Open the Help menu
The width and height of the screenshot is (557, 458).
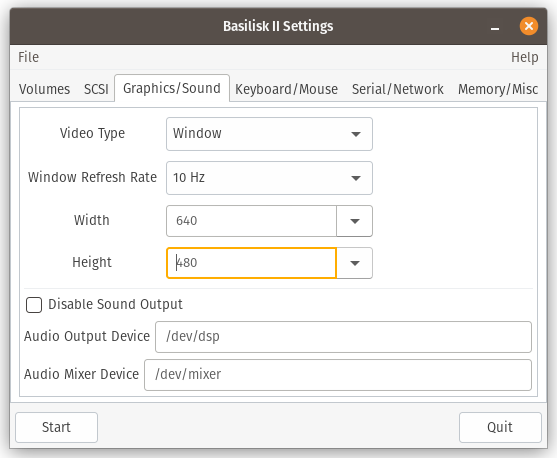(x=524, y=57)
